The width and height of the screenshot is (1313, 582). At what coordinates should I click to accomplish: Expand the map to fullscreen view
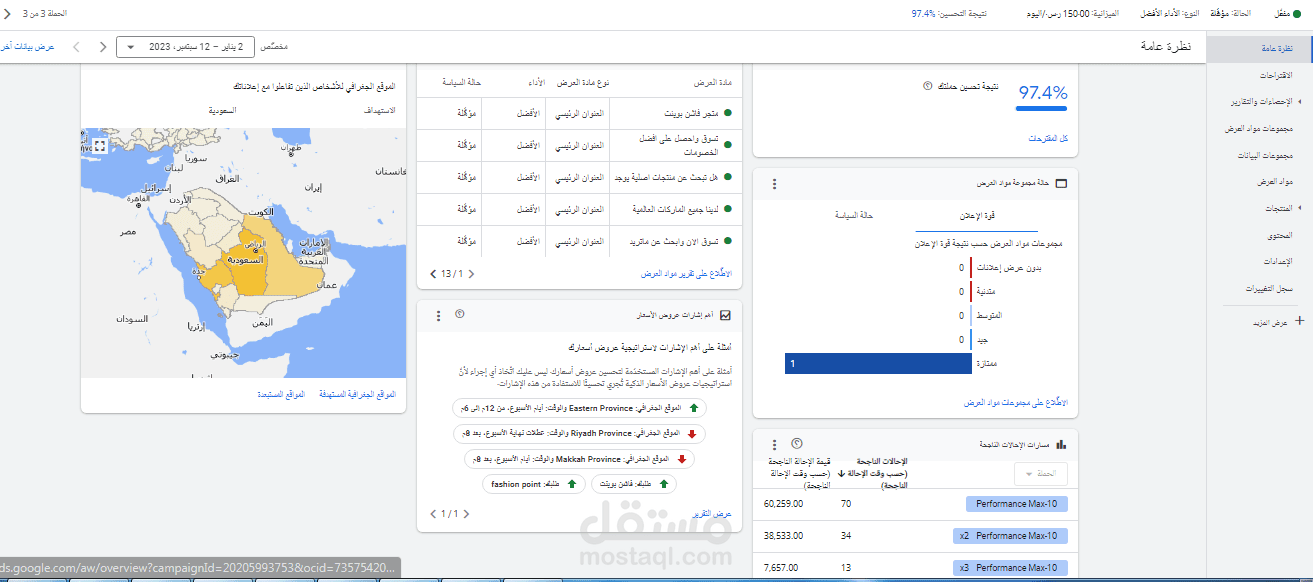click(100, 146)
